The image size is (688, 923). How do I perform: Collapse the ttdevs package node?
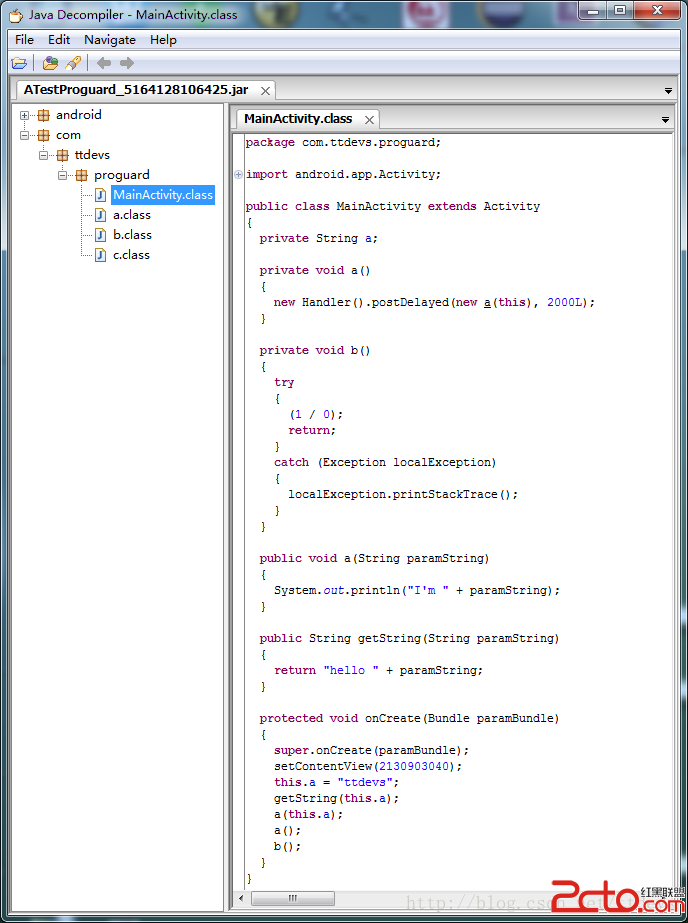click(44, 155)
